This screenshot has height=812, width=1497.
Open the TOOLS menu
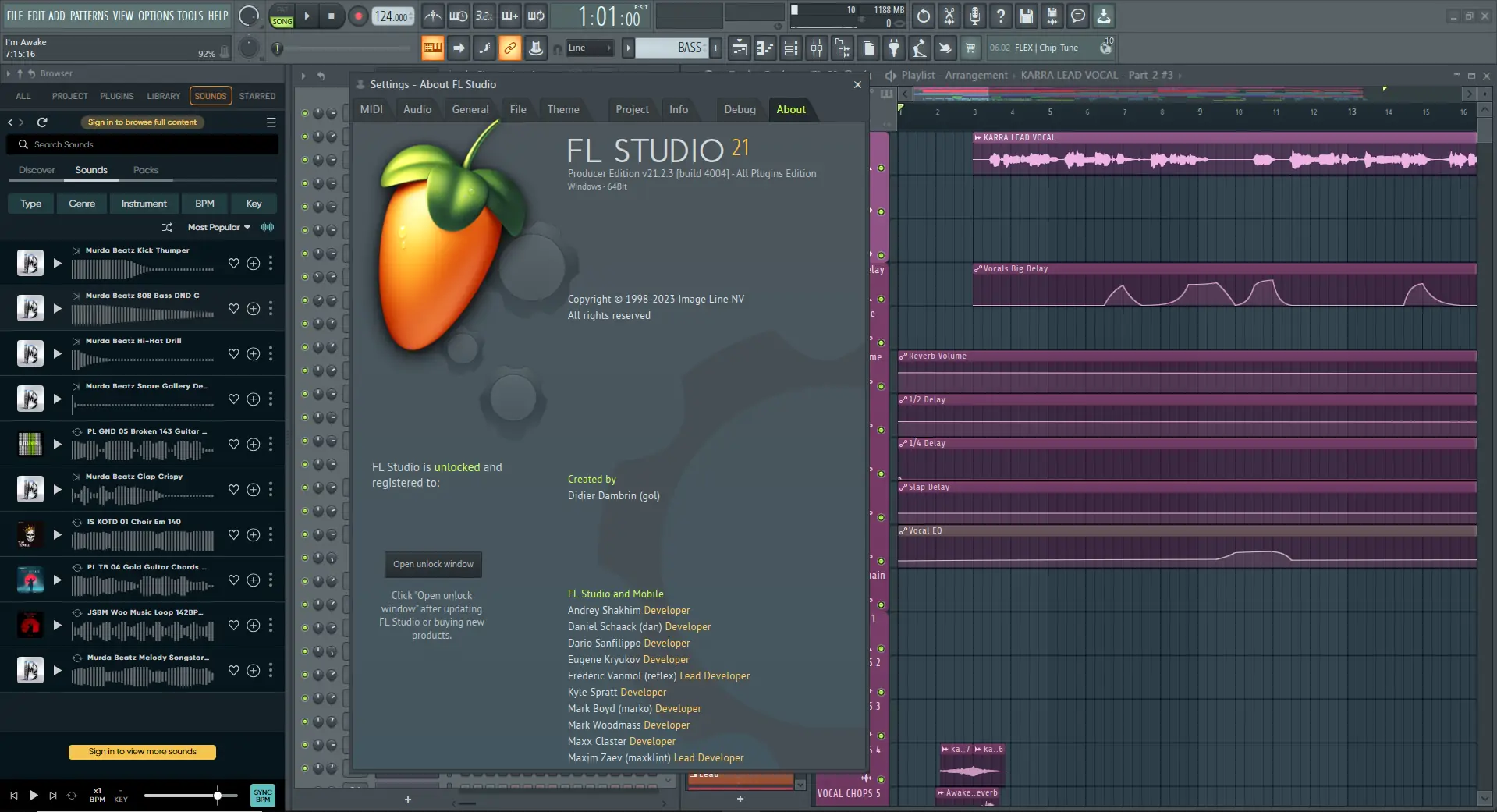pyautogui.click(x=190, y=16)
